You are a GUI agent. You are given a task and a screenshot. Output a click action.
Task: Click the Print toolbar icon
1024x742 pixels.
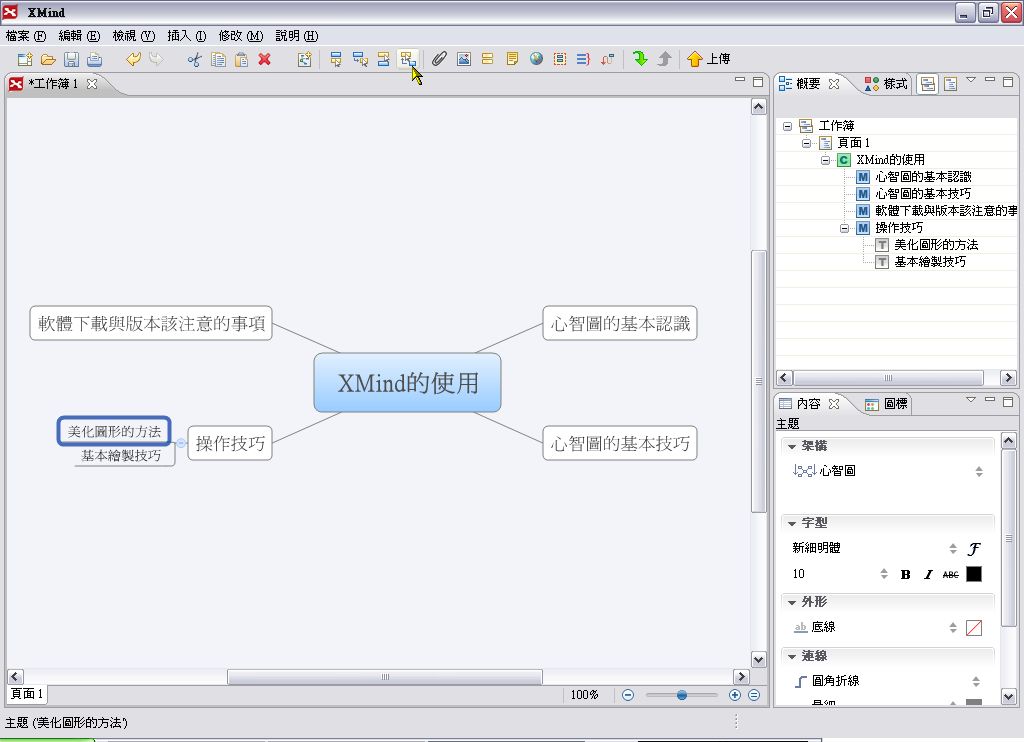95,59
